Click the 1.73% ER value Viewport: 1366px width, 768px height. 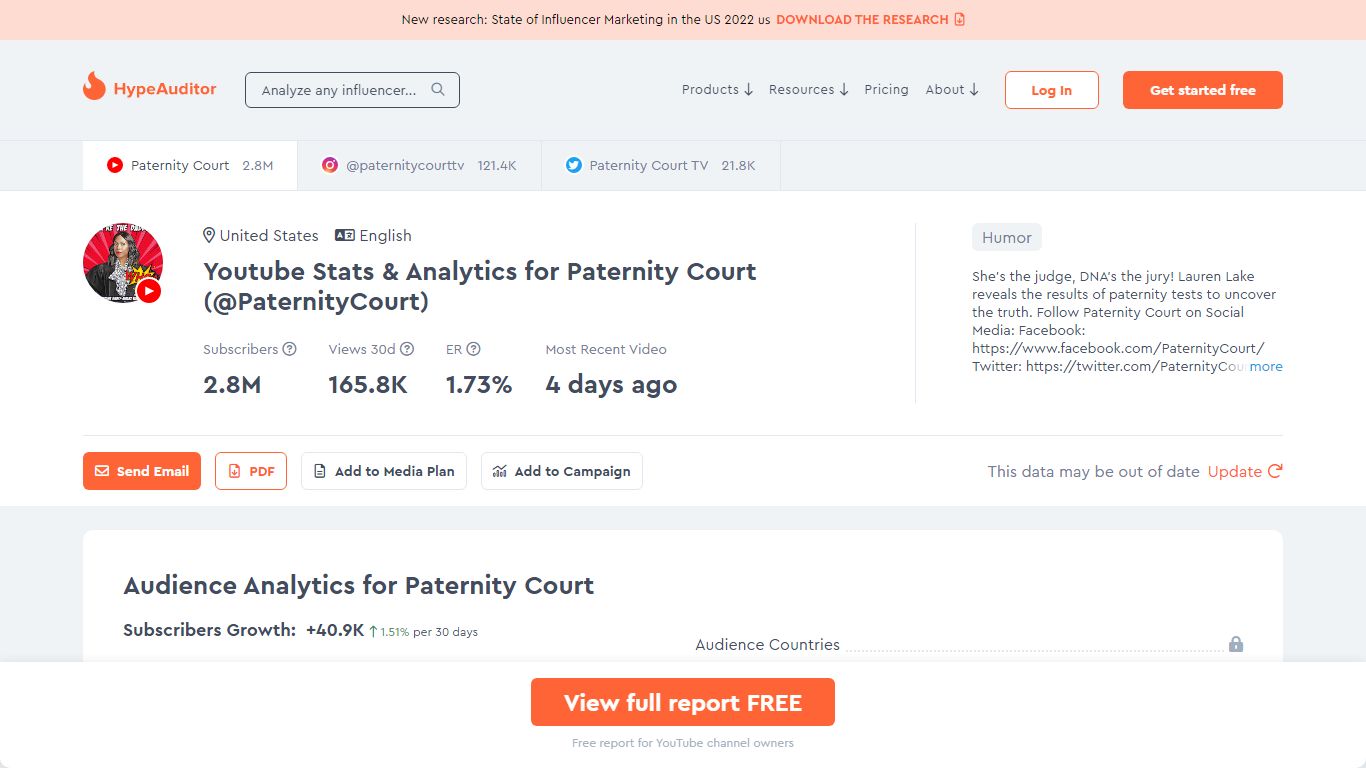point(479,384)
